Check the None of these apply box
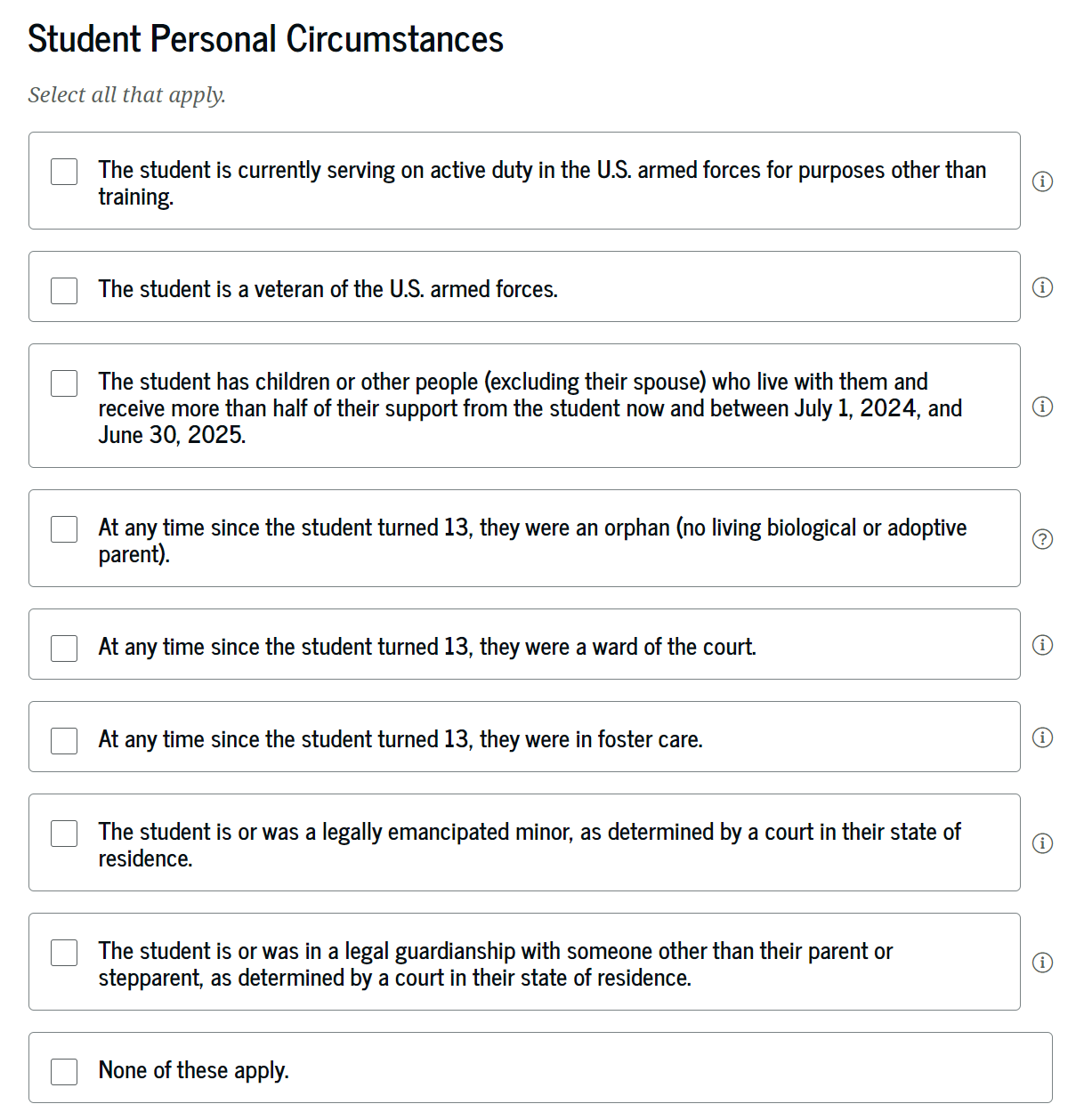This screenshot has height=1112, width=1092. click(64, 1072)
